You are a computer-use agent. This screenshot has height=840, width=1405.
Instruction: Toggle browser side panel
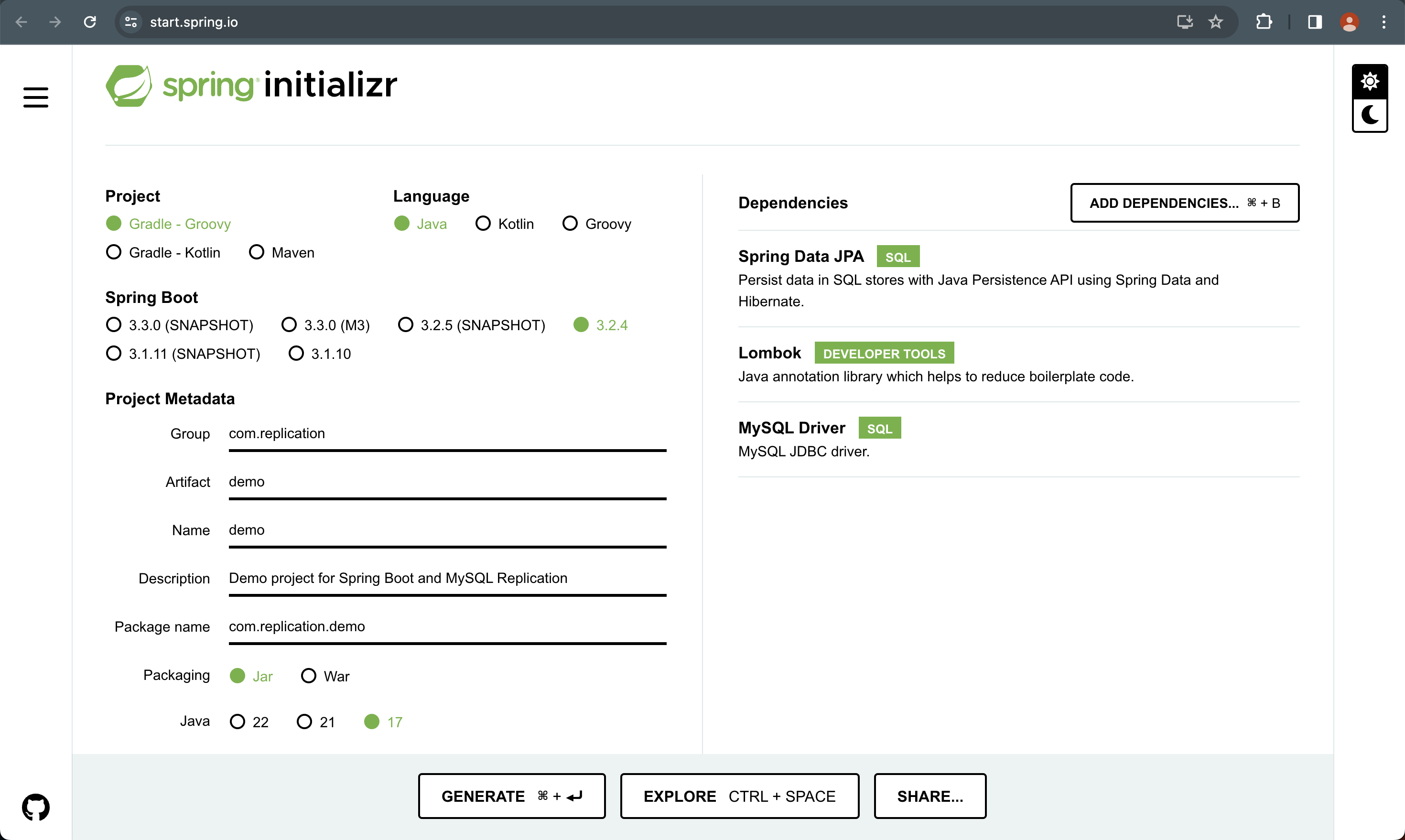[1314, 22]
